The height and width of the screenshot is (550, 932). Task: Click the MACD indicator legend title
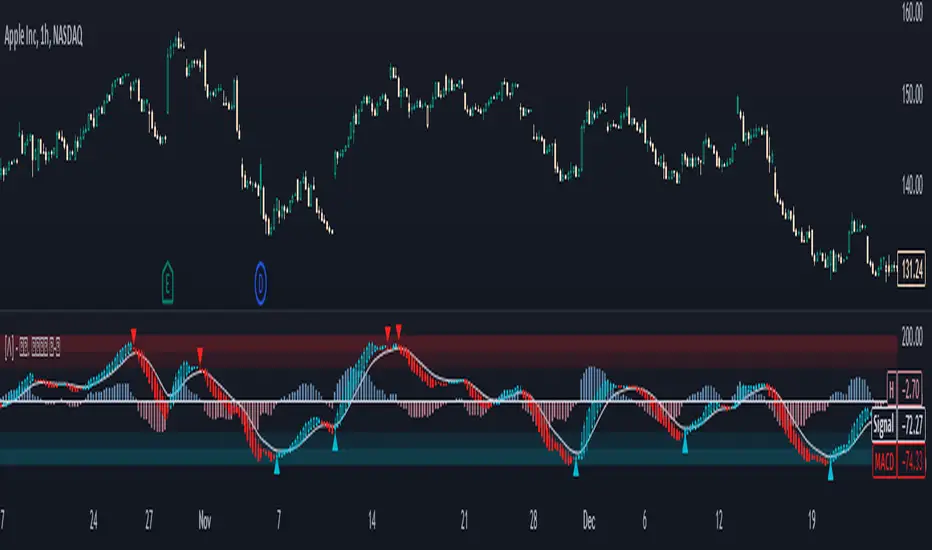click(33, 347)
